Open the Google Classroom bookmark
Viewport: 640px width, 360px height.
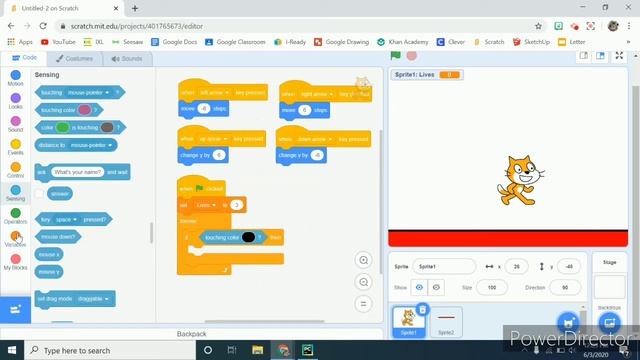pos(235,42)
